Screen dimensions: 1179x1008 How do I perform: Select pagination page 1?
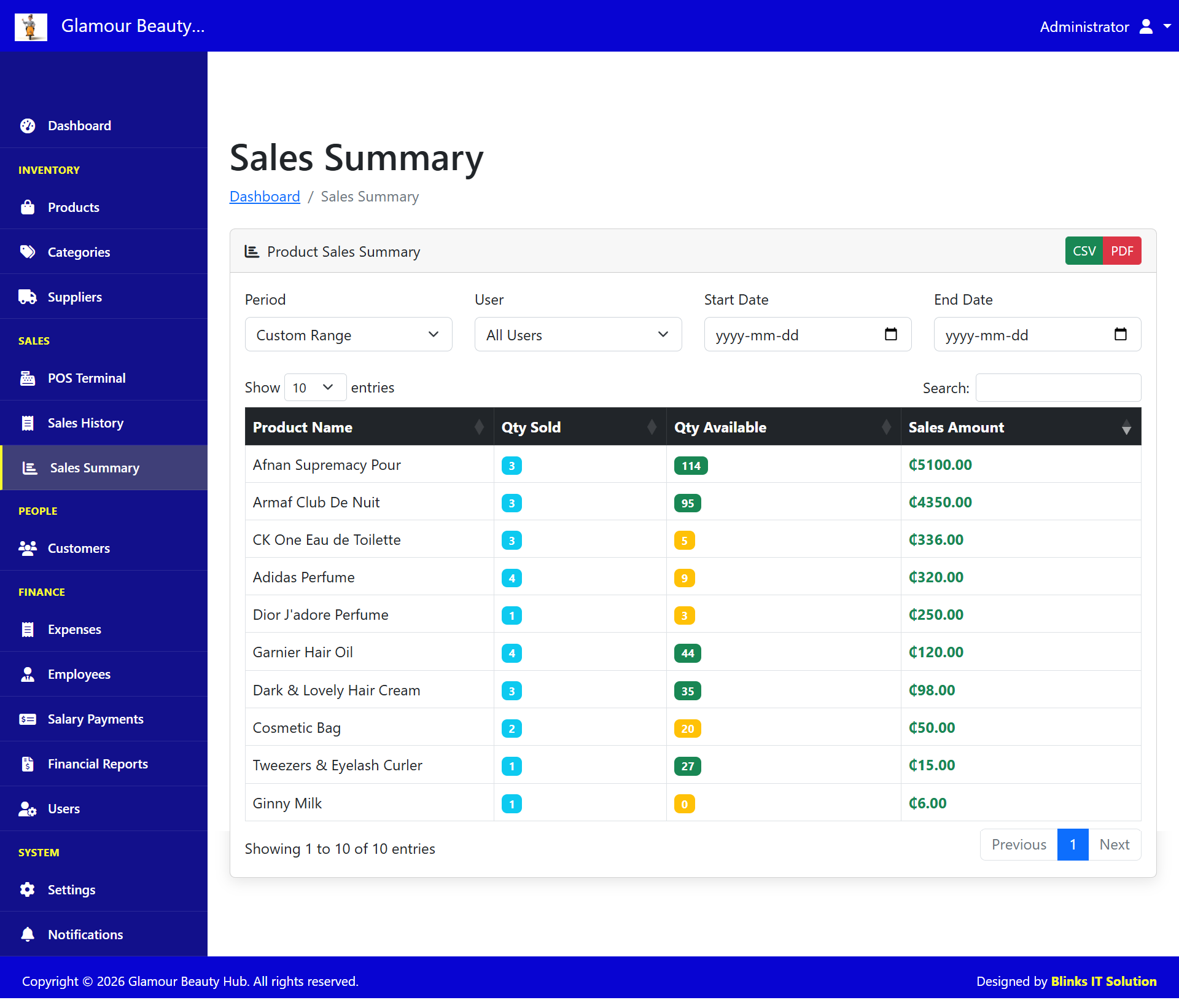[1073, 845]
